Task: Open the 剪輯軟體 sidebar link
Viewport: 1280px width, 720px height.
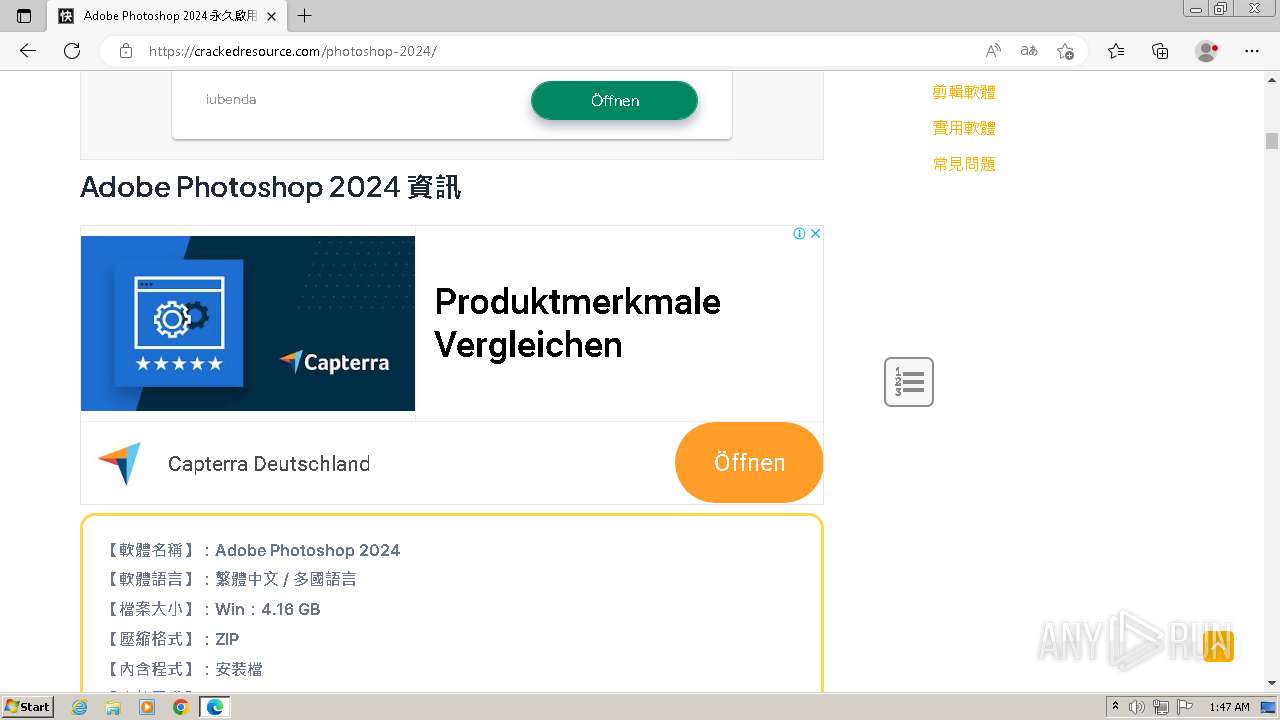Action: (x=964, y=92)
